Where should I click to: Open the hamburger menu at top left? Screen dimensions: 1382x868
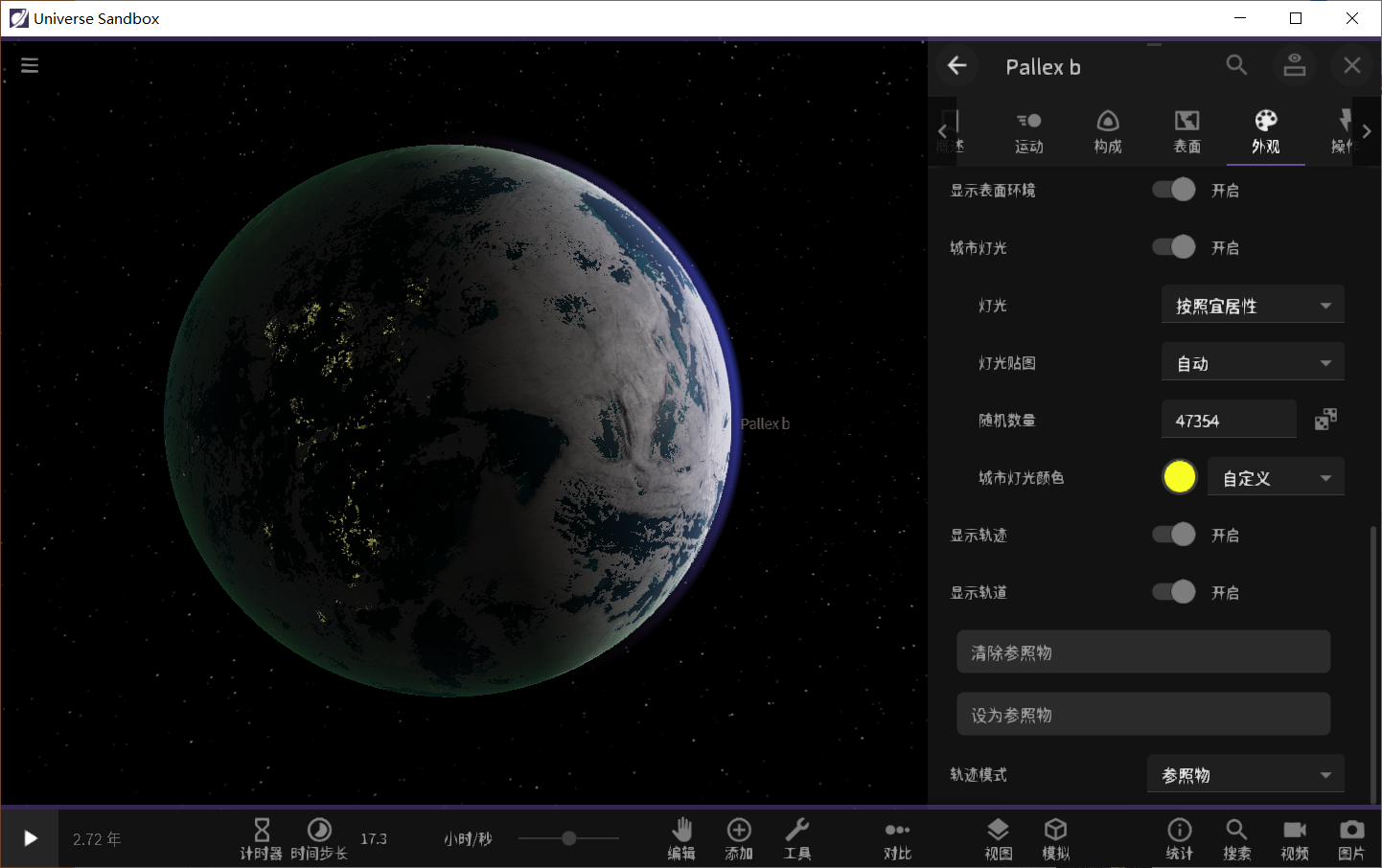point(30,65)
